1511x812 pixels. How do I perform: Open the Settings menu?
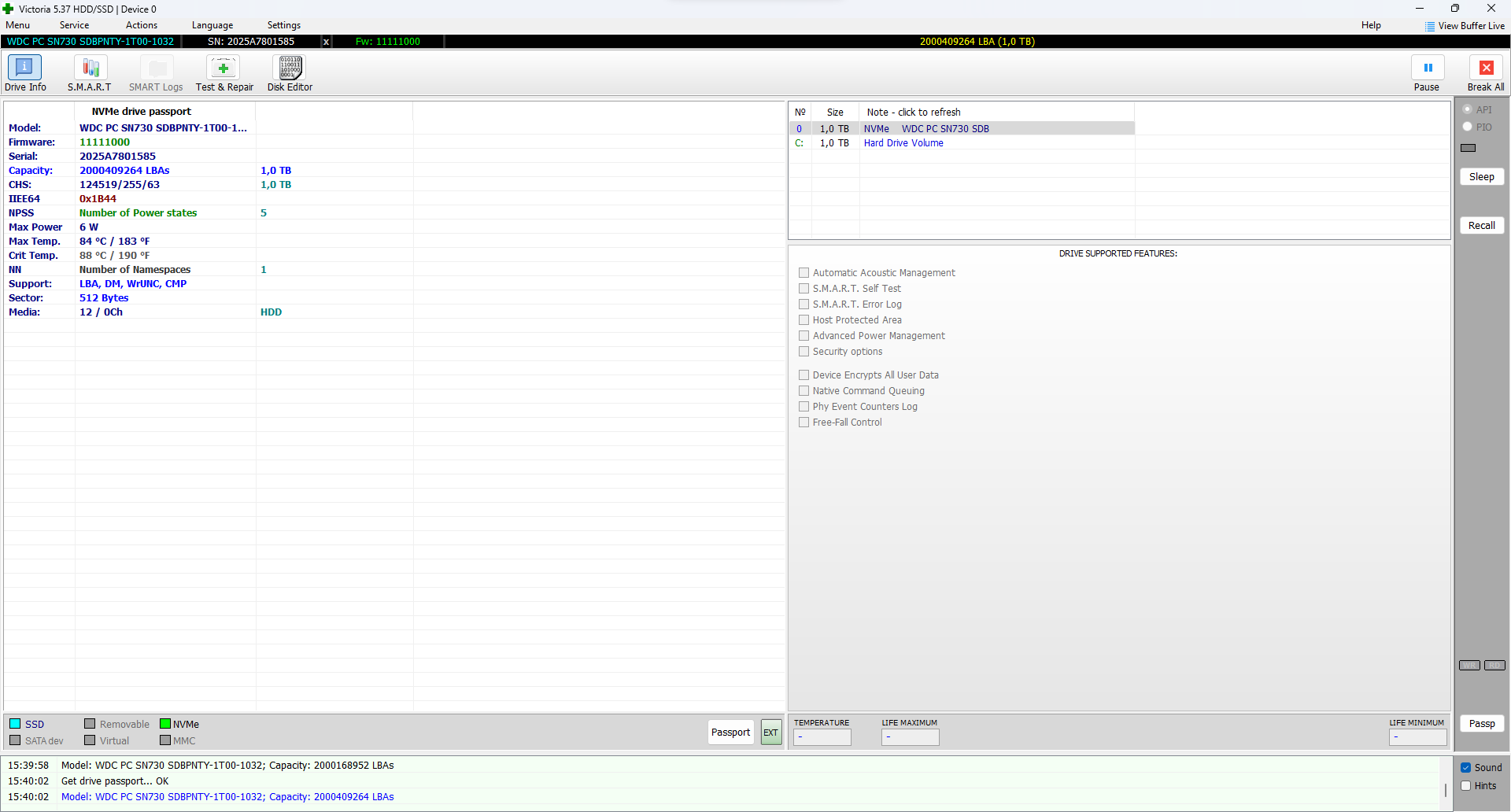(x=284, y=25)
